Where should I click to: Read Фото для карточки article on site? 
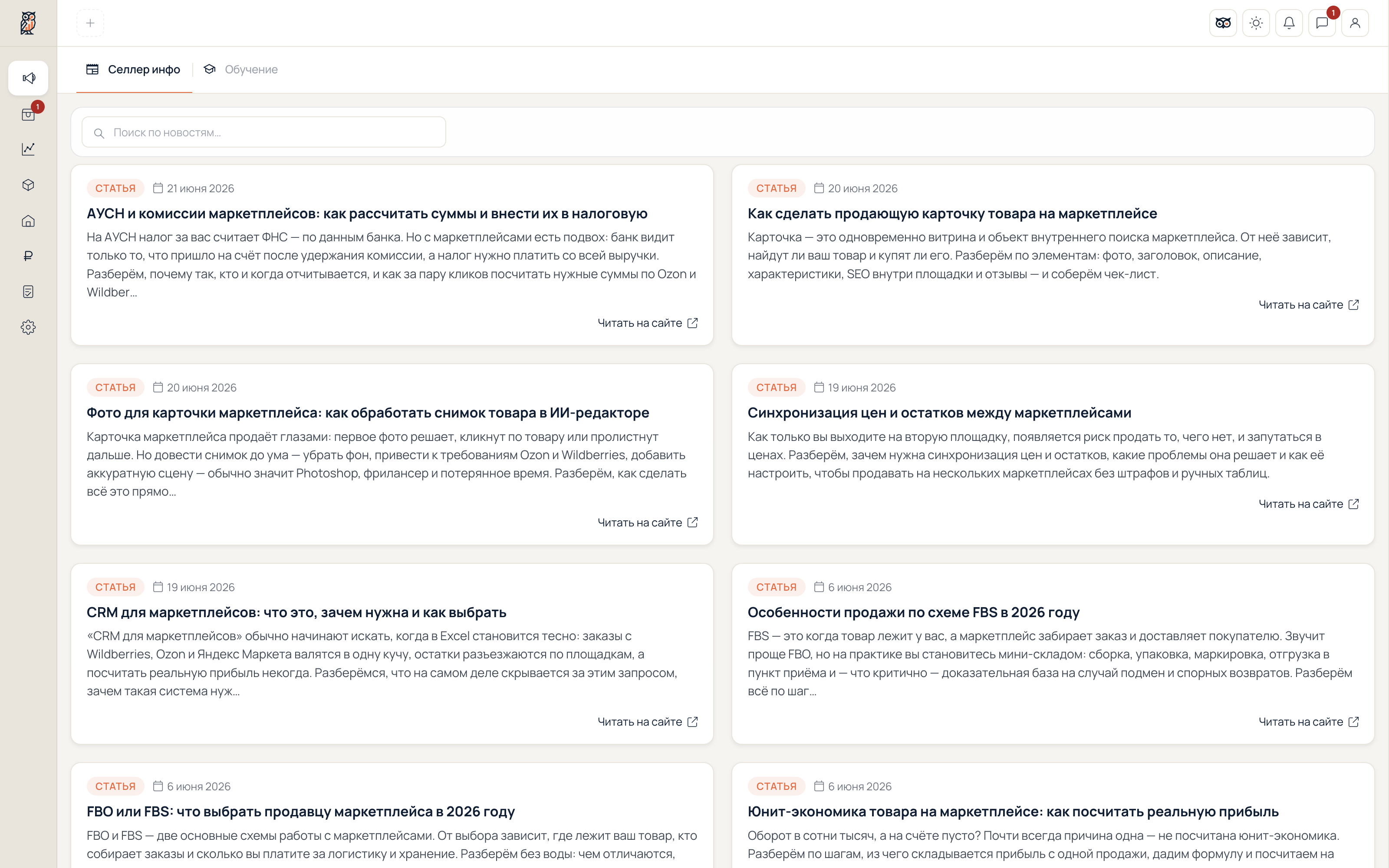648,523
